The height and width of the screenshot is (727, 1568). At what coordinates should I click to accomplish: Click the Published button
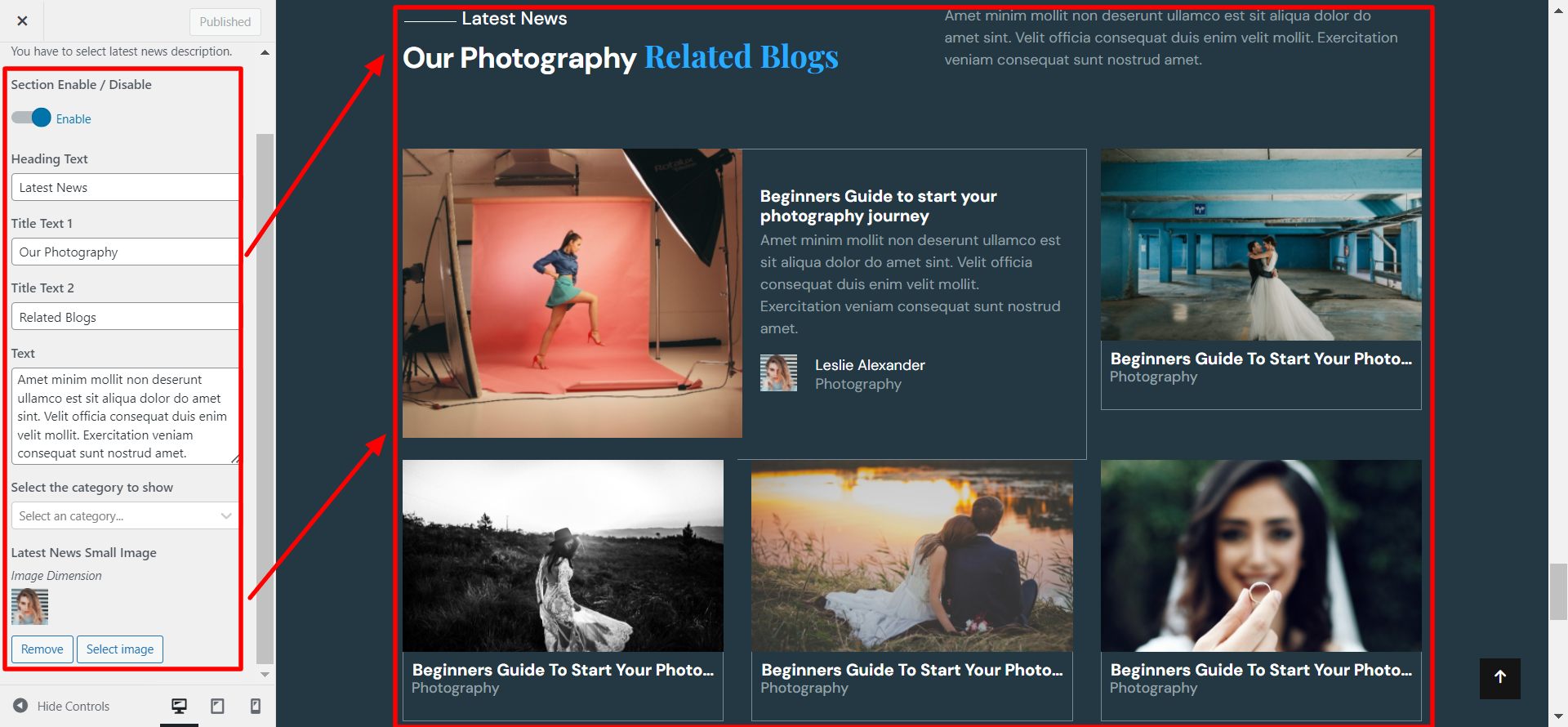coord(225,22)
